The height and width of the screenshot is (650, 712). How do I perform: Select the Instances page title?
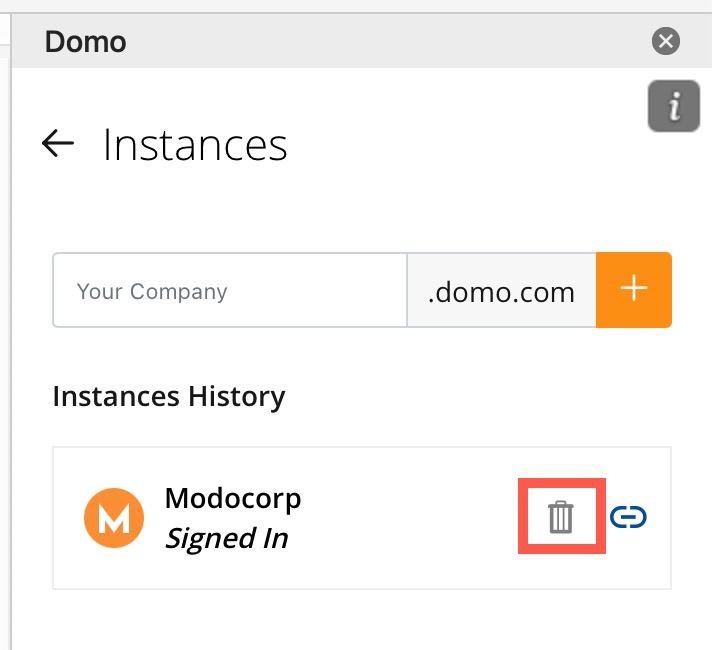coord(195,145)
